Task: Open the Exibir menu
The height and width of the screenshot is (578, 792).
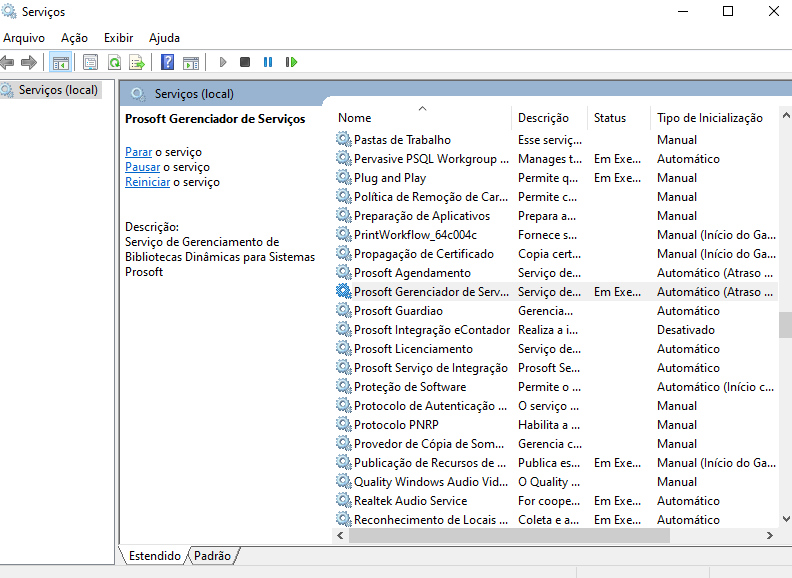Action: 118,38
